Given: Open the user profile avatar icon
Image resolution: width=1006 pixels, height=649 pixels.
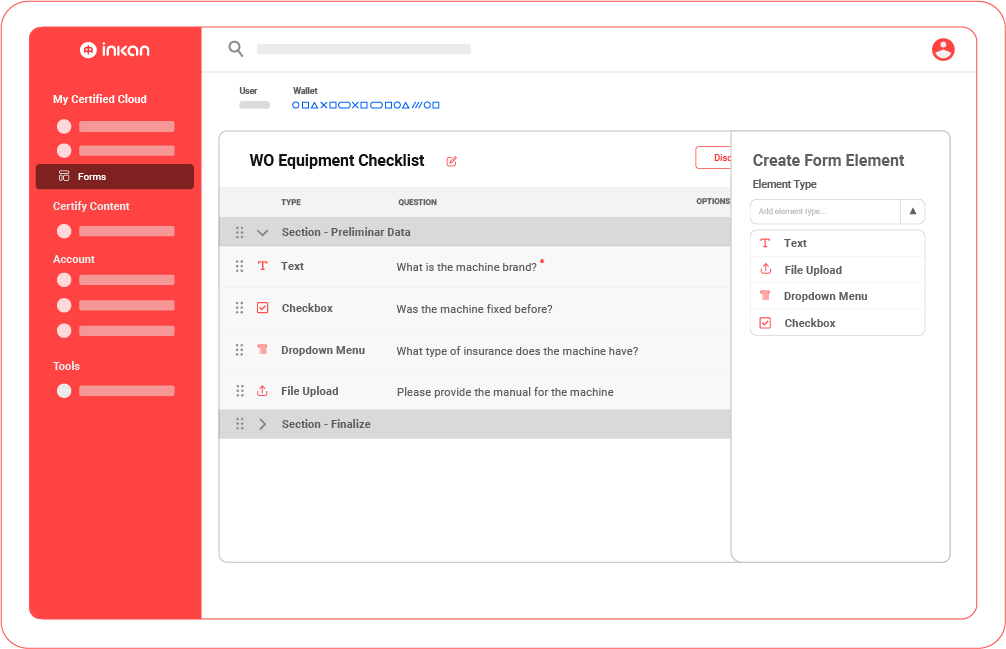Looking at the screenshot, I should click(x=942, y=49).
